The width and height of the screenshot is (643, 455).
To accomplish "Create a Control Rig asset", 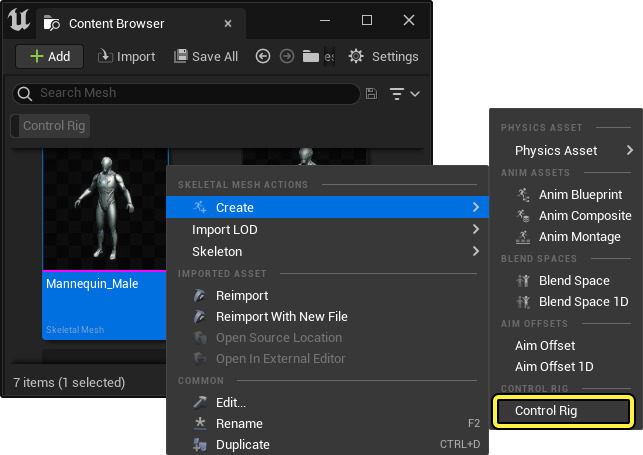I will (x=563, y=411).
